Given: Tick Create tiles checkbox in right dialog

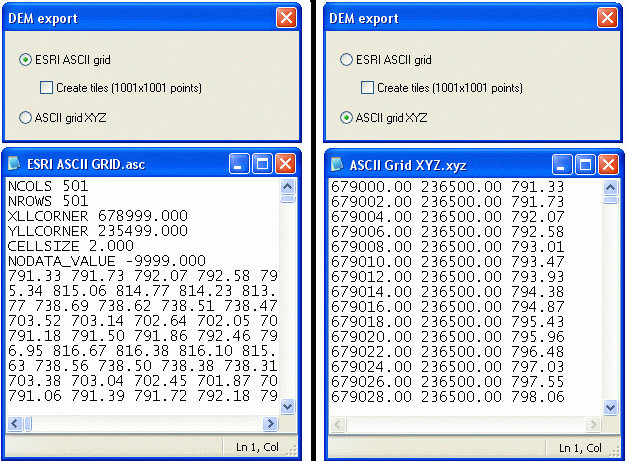Looking at the screenshot, I should (367, 88).
